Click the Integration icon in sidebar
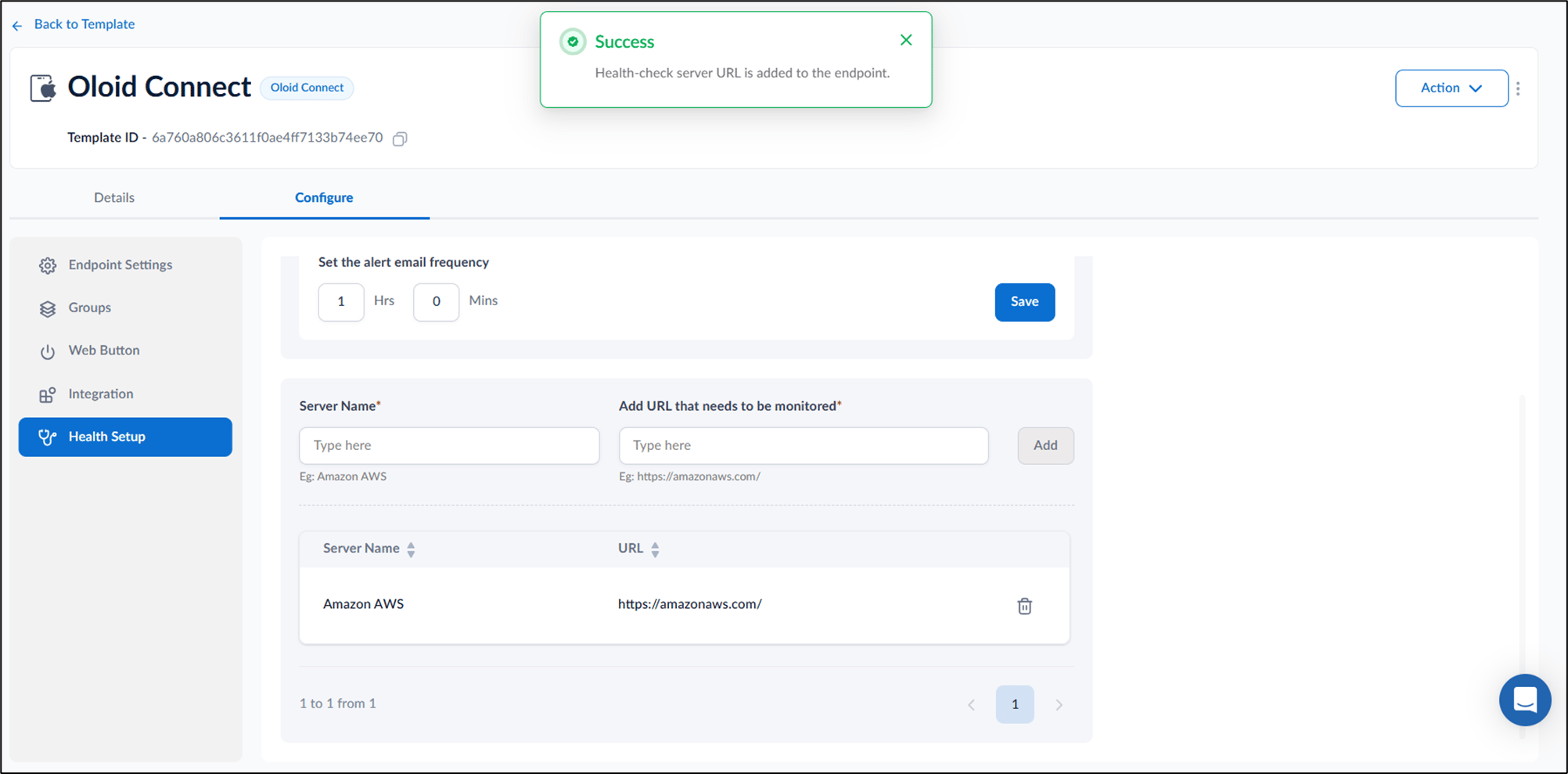1568x774 pixels. point(48,394)
